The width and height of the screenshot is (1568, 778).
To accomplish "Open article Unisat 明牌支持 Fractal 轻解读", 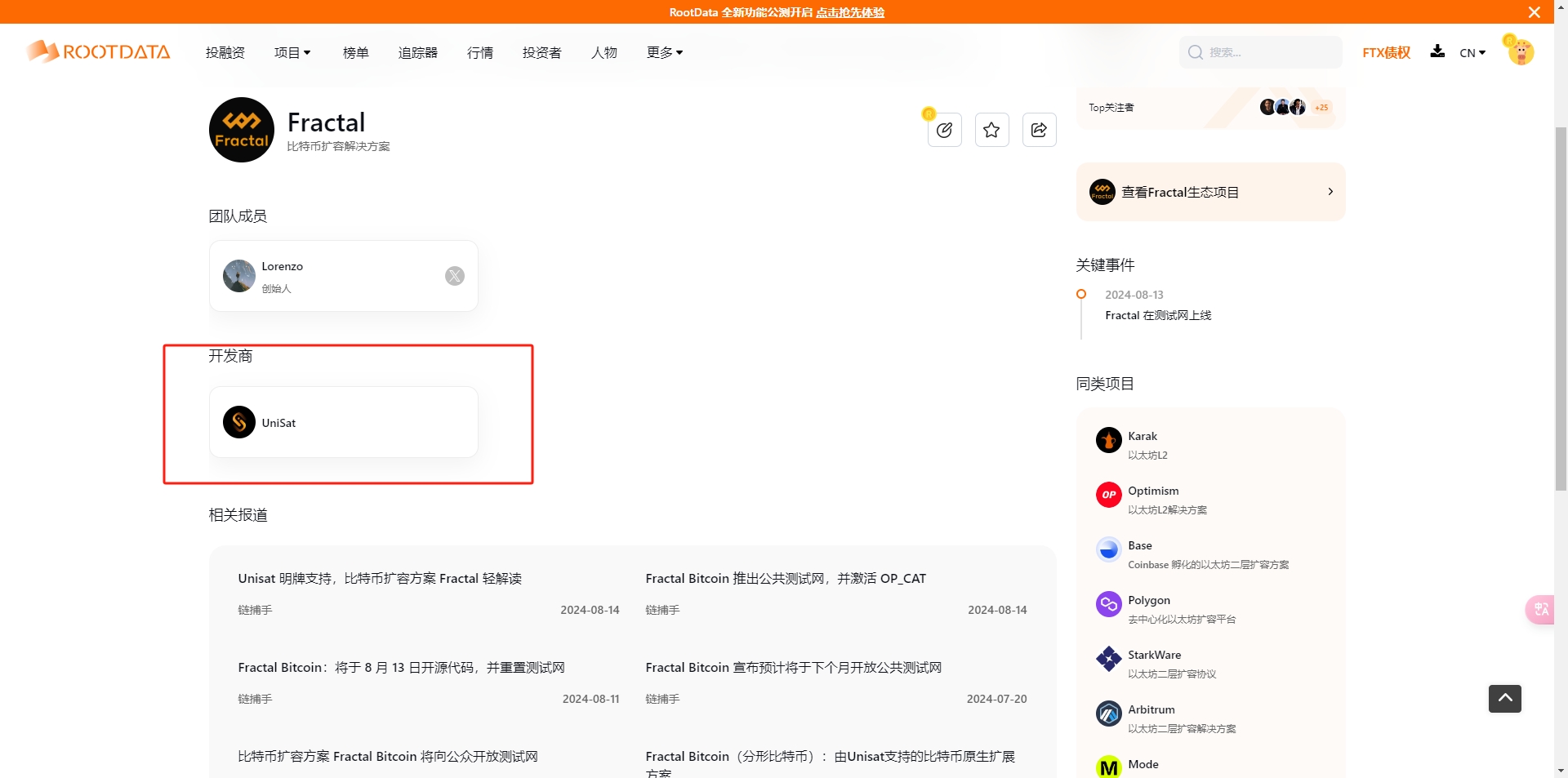I will (380, 578).
